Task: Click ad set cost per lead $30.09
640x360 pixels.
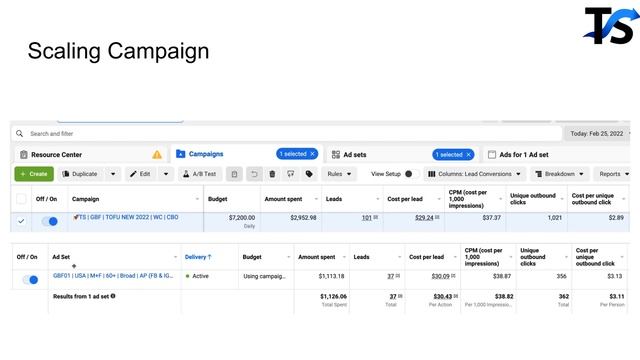Action: (440, 276)
